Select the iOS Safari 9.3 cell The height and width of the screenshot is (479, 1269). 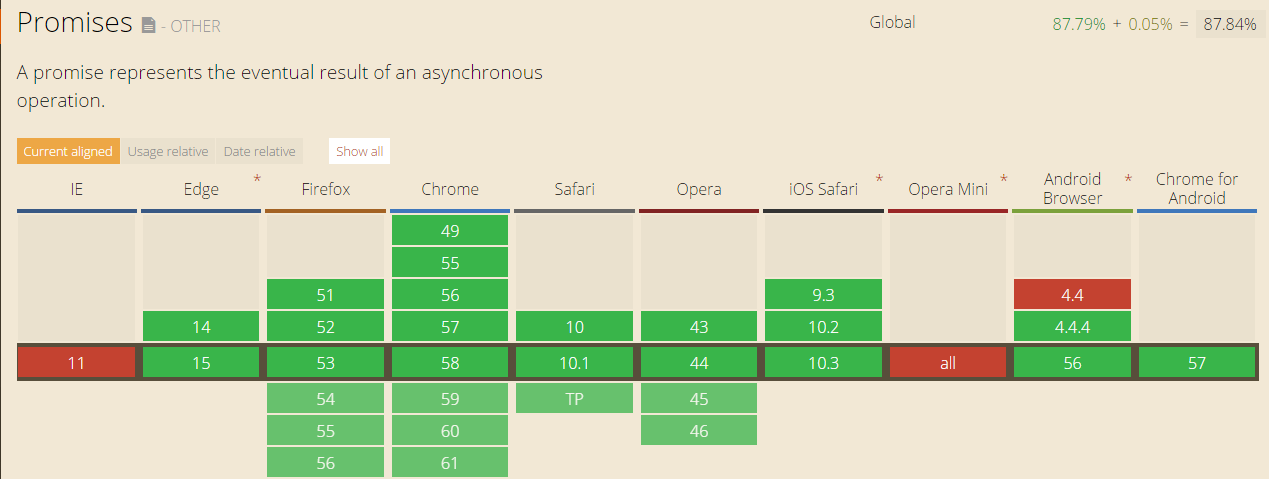point(823,294)
